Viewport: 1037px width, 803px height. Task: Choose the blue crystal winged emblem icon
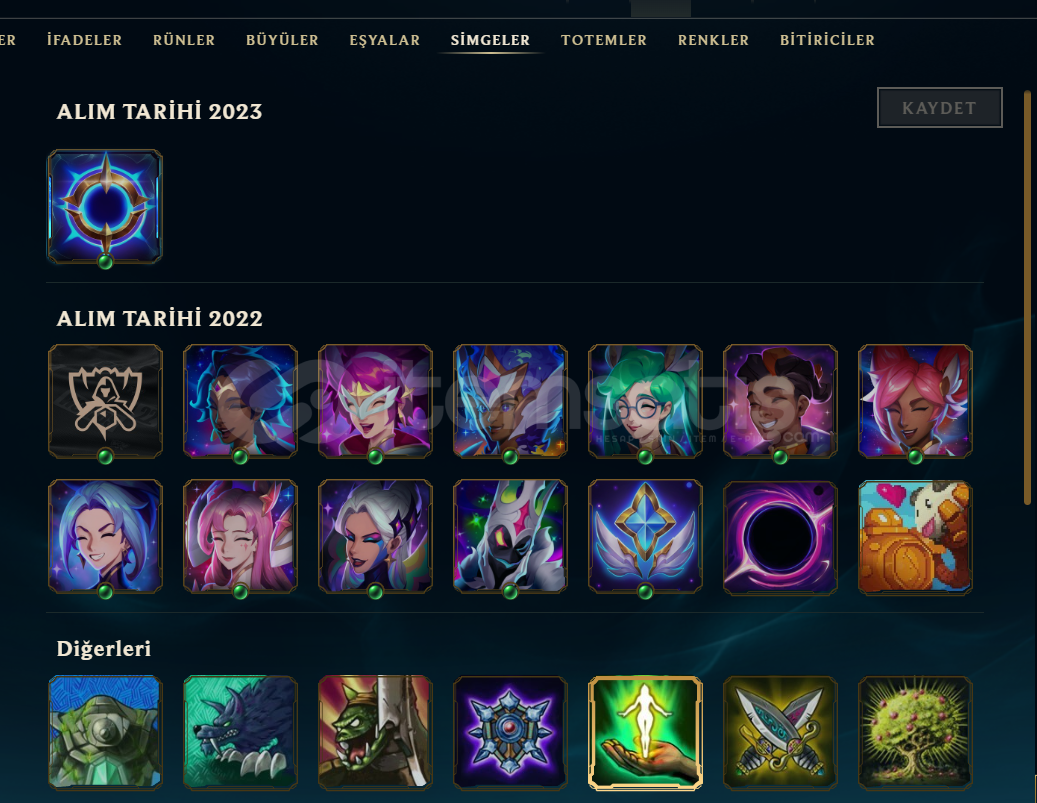click(x=645, y=536)
